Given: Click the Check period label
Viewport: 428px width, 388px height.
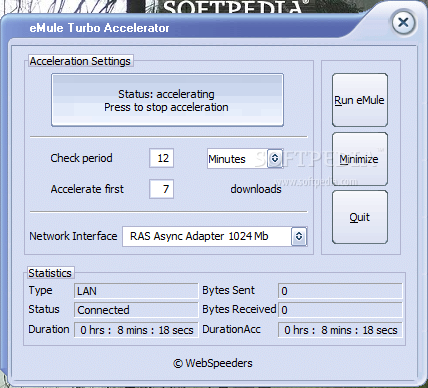Looking at the screenshot, I should pyautogui.click(x=81, y=158).
